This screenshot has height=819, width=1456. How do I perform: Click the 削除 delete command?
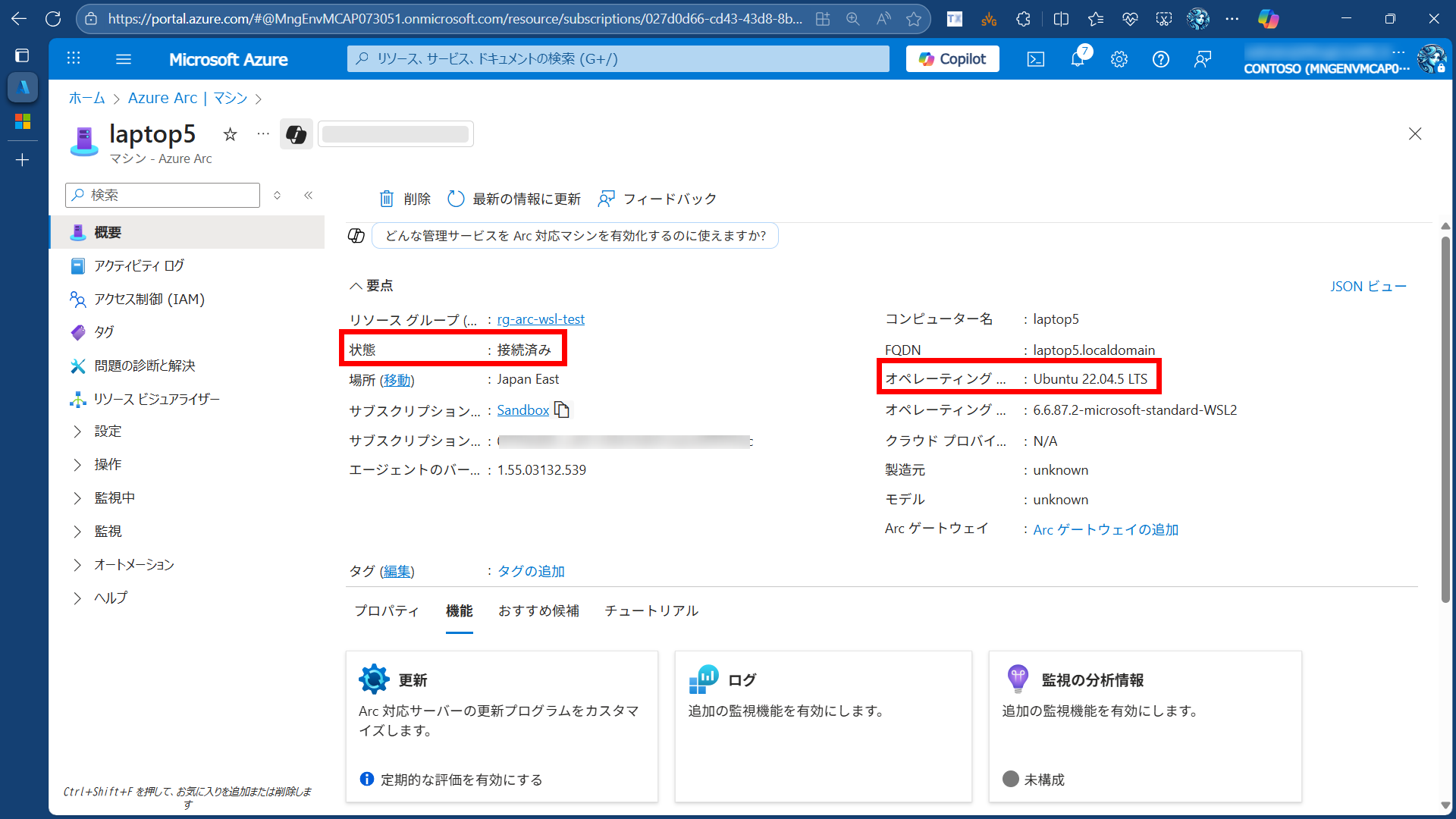pyautogui.click(x=405, y=199)
